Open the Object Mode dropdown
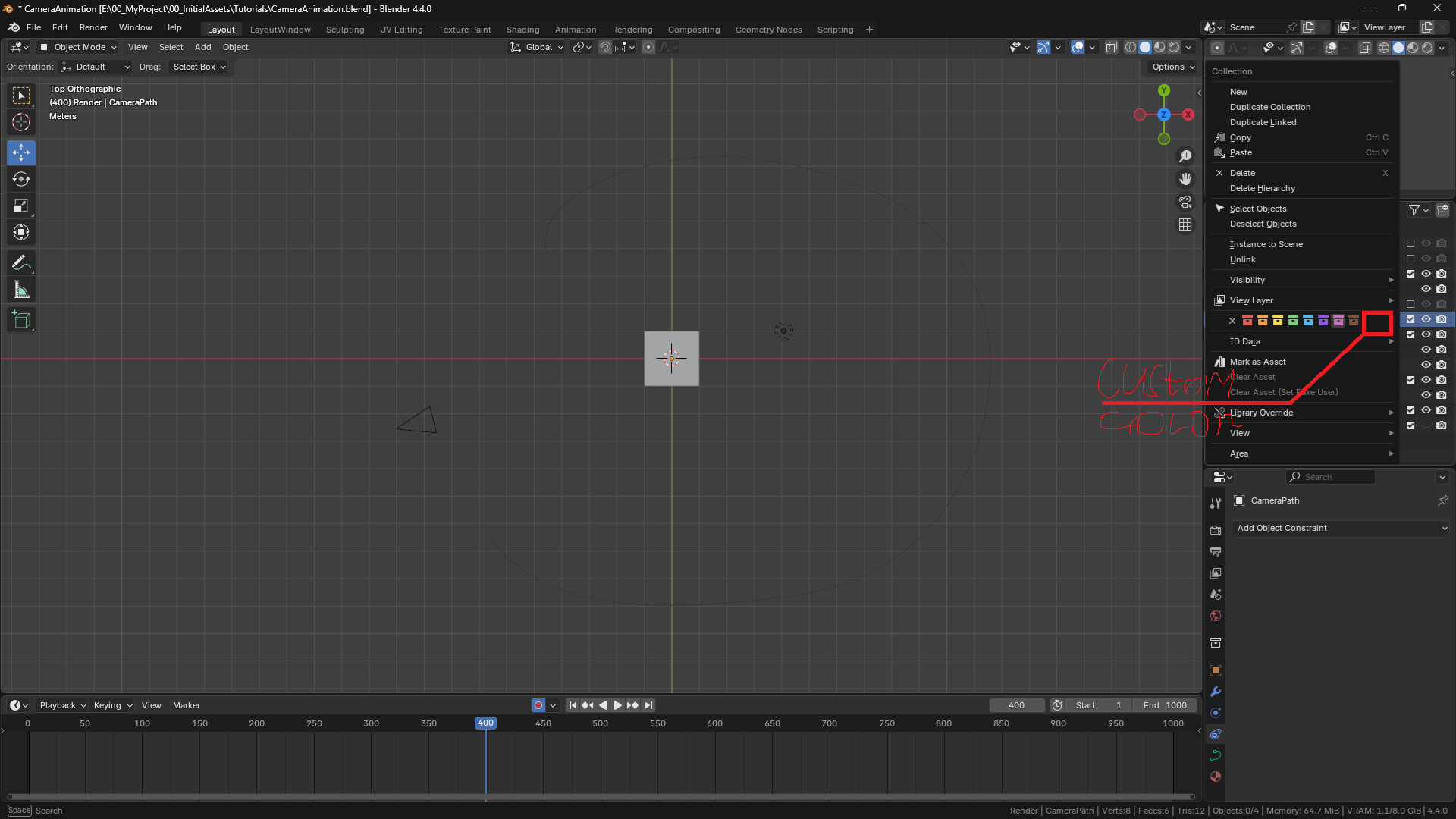Screen dimensions: 1456x819 coord(78,47)
